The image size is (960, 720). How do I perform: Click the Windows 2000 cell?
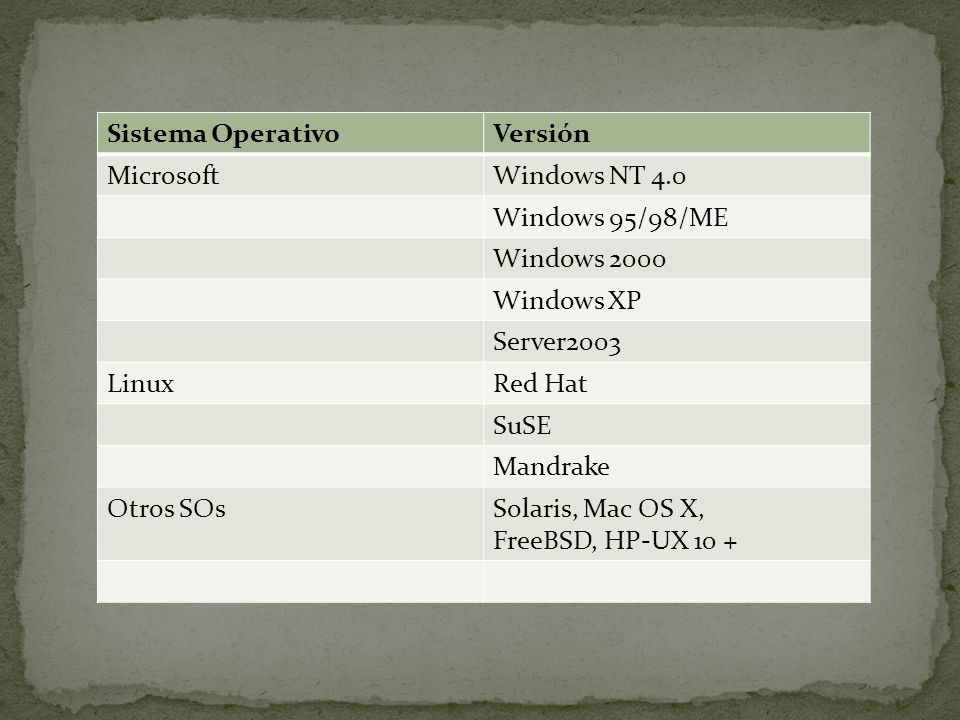[677, 258]
